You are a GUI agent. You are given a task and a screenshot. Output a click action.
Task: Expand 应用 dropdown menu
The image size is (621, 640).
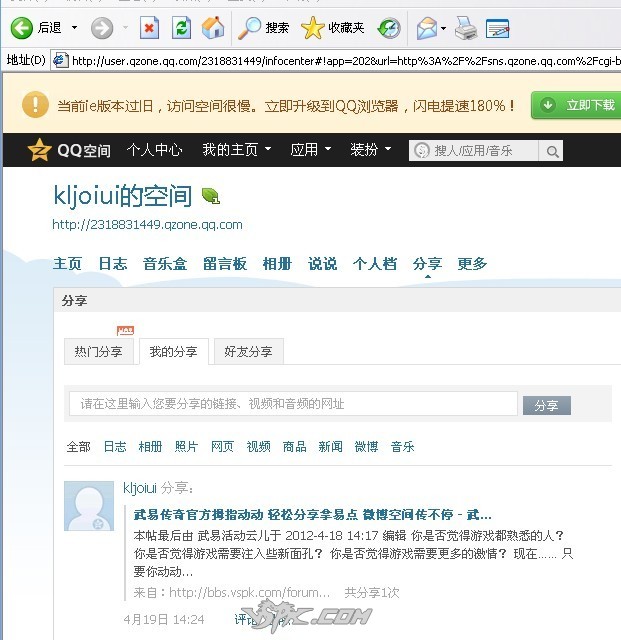(310, 149)
